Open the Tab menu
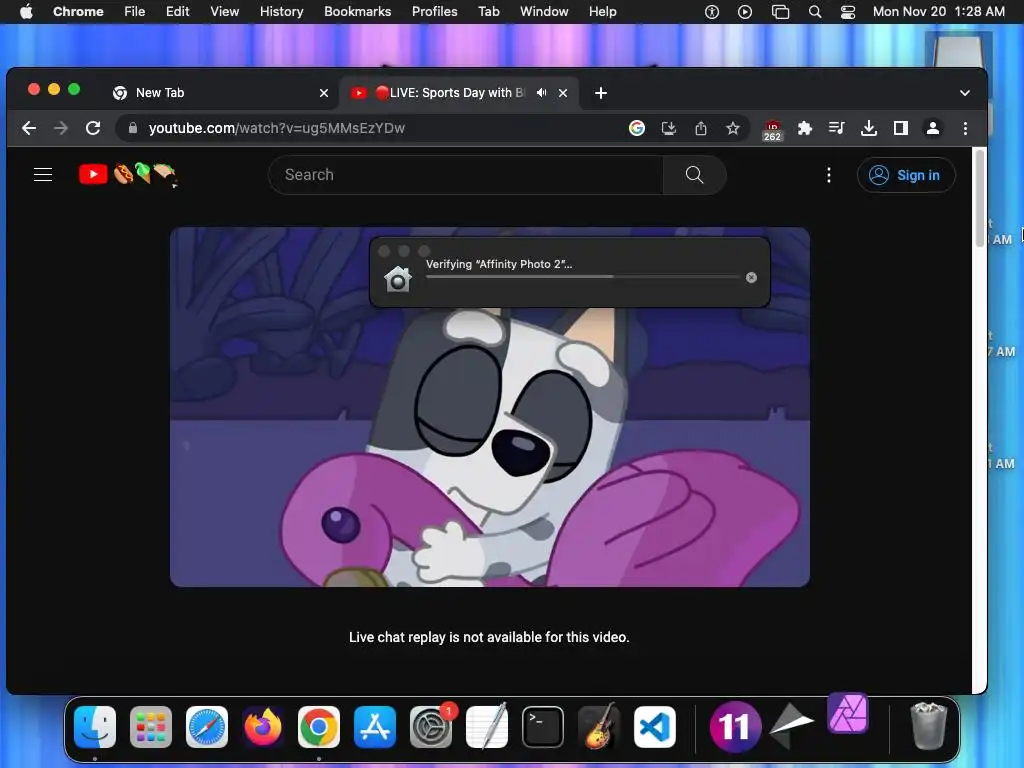This screenshot has width=1024, height=768. click(488, 11)
